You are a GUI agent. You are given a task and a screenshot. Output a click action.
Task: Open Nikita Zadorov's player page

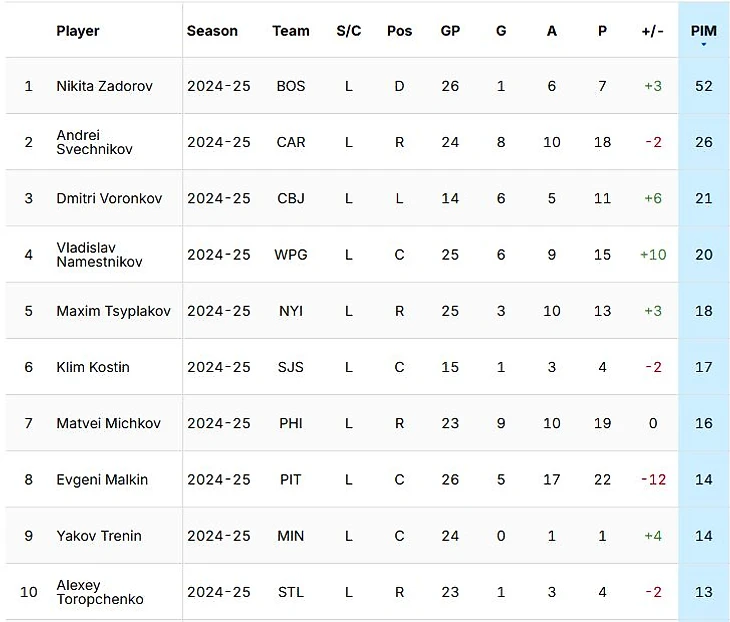point(104,86)
